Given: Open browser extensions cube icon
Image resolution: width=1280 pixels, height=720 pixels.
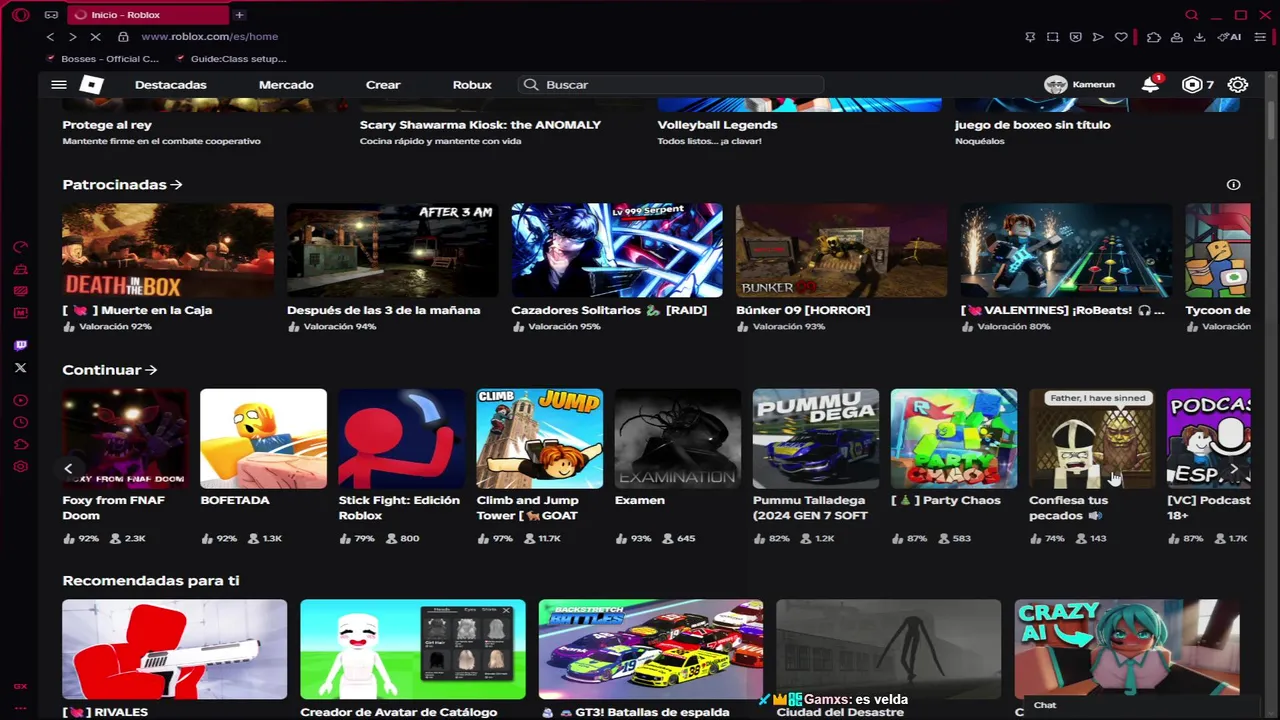Looking at the screenshot, I should pyautogui.click(x=1153, y=37).
